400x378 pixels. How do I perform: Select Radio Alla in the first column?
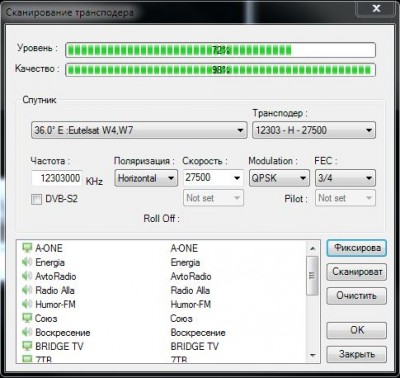(55, 290)
